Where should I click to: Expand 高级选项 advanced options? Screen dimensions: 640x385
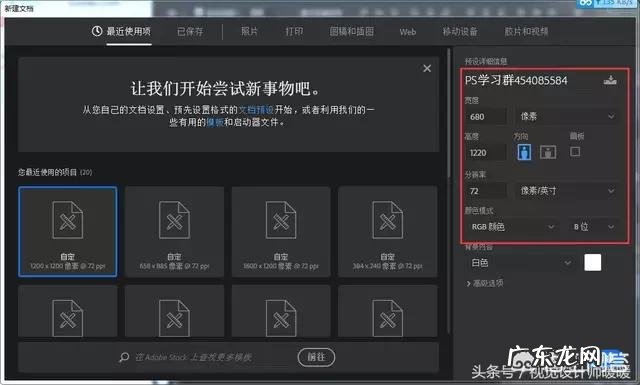point(484,283)
